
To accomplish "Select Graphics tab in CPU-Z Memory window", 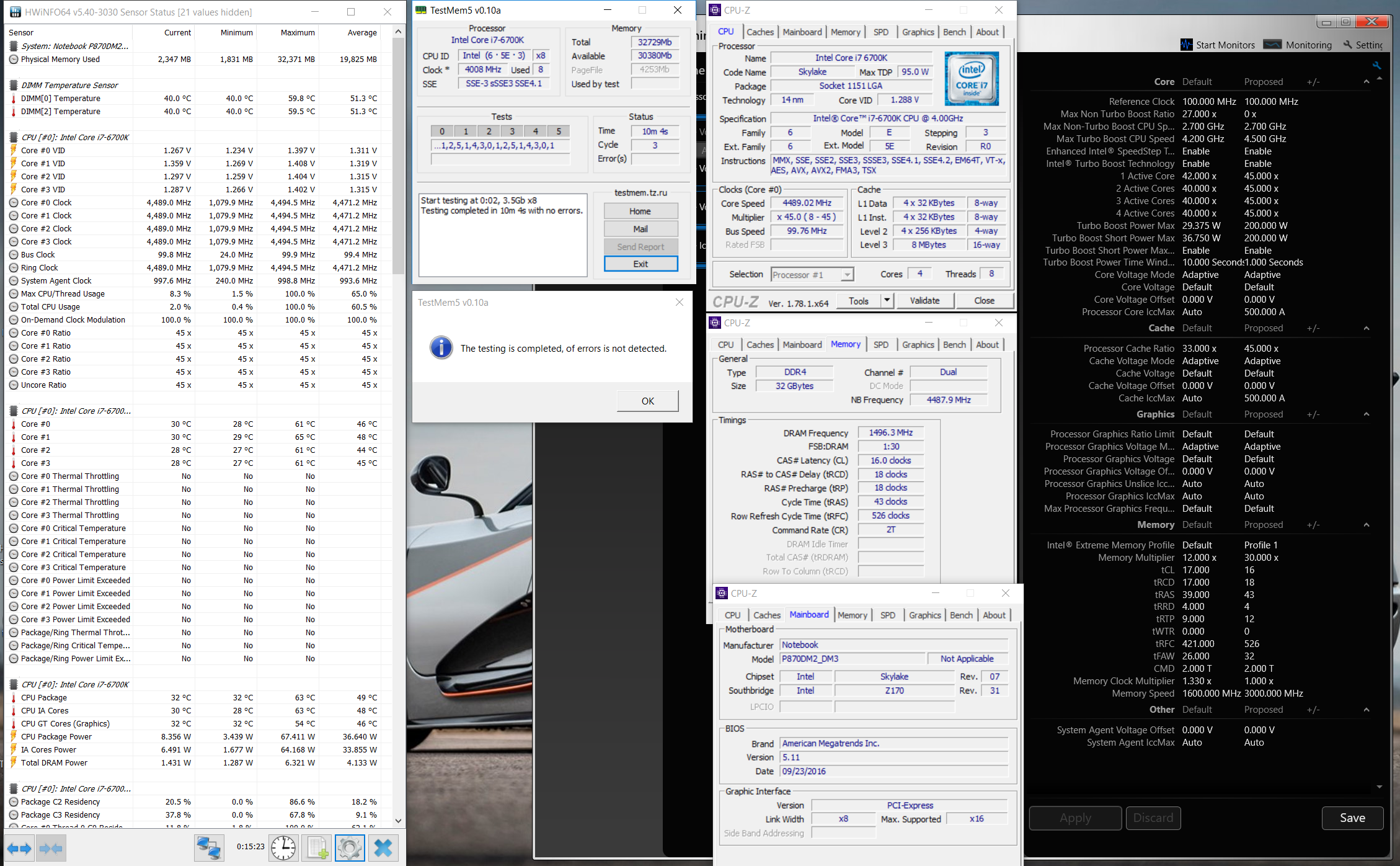I will point(918,344).
